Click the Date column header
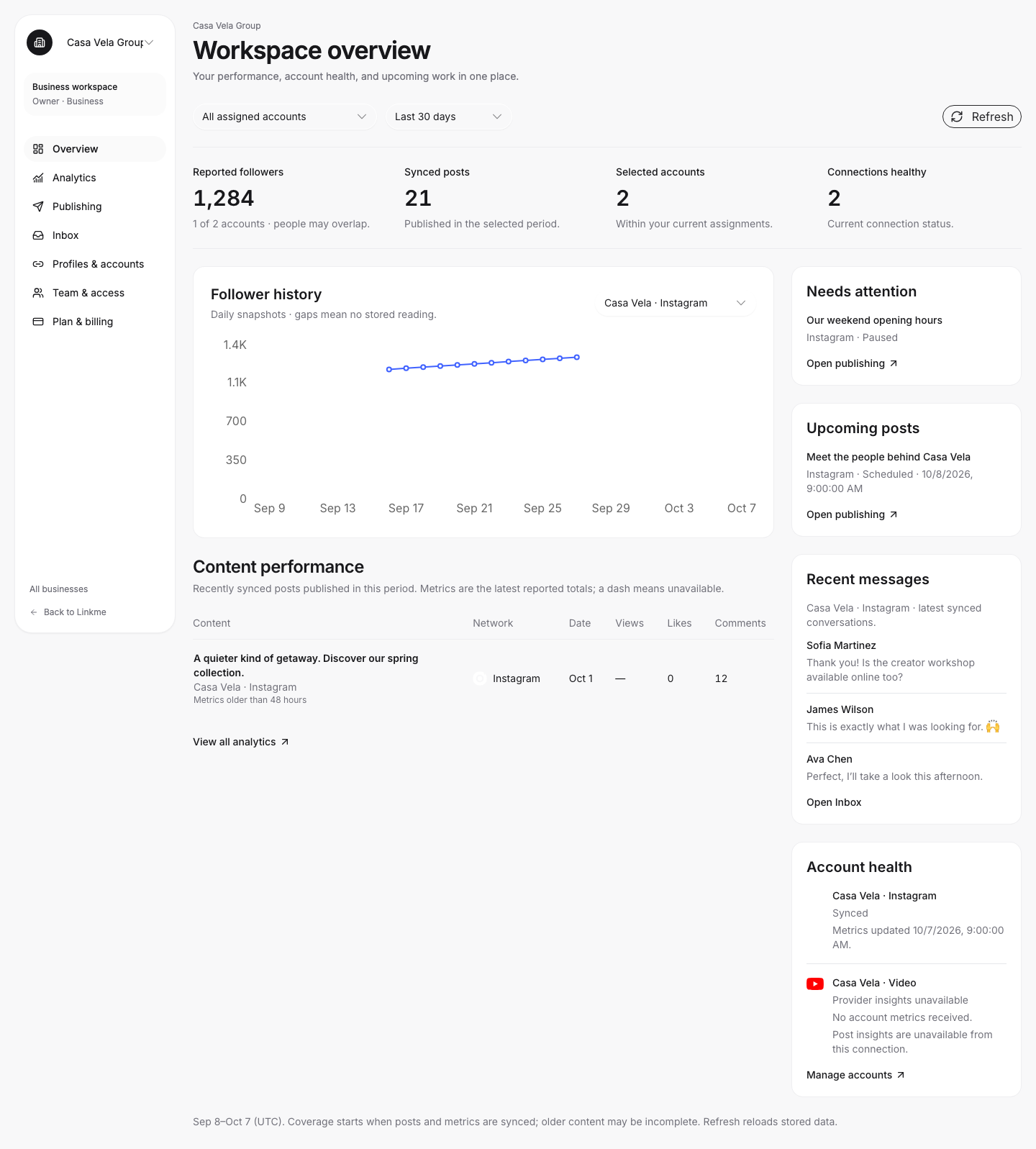 coord(580,623)
